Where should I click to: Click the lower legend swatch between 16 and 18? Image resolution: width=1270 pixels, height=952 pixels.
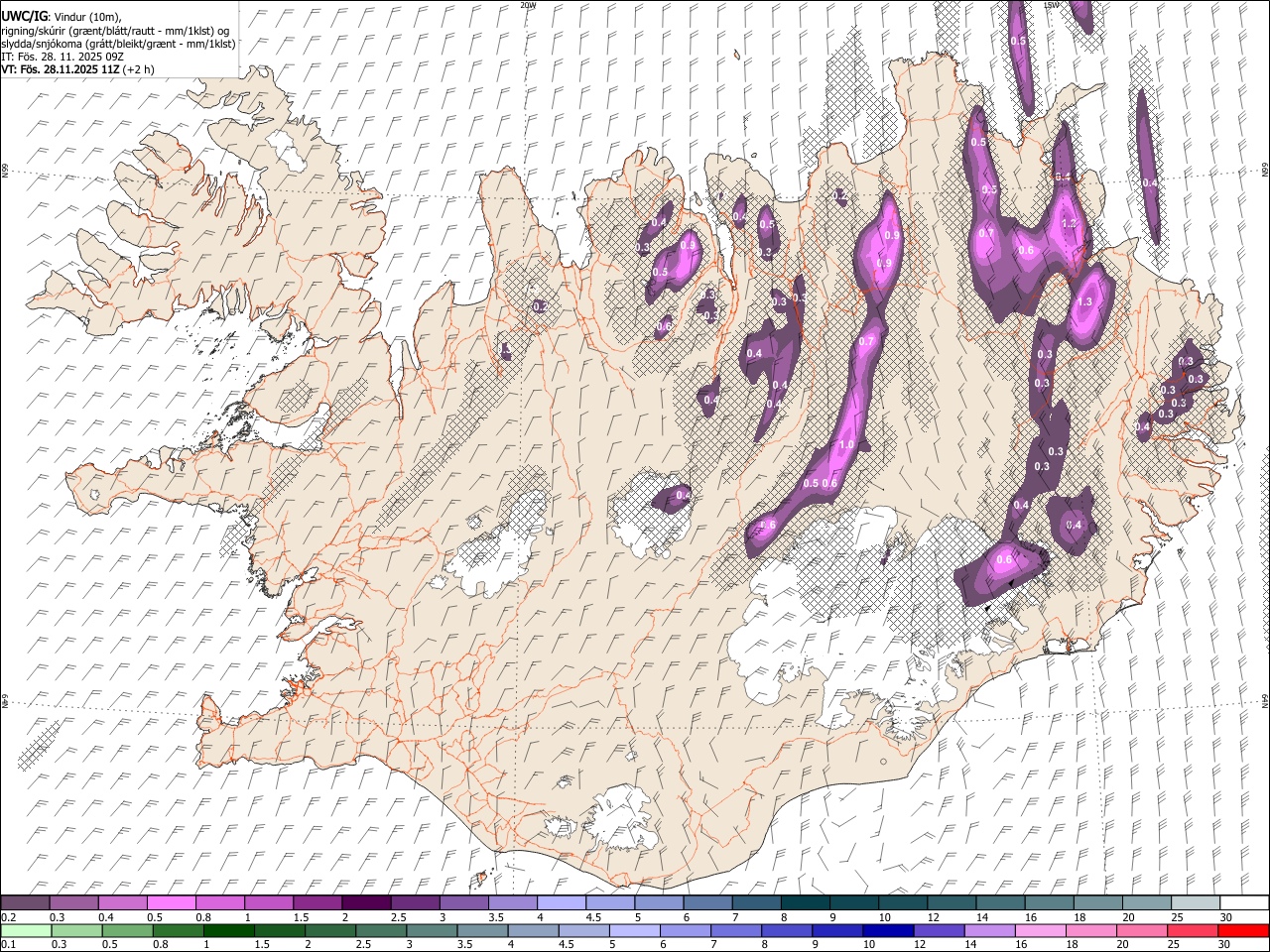point(1040,930)
